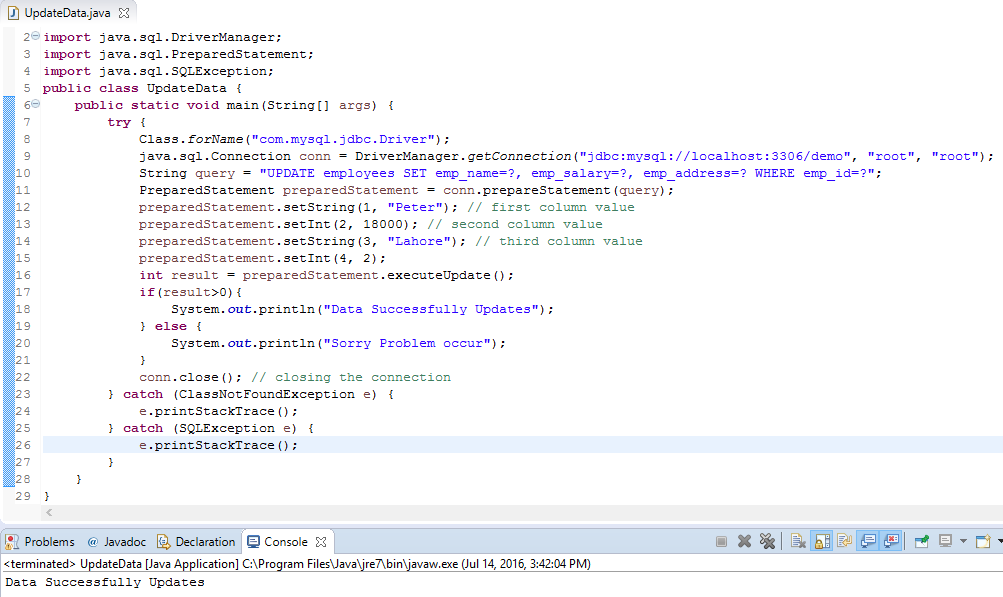This screenshot has width=1003, height=597.
Task: Click the Declaration view icon
Action: (x=161, y=541)
